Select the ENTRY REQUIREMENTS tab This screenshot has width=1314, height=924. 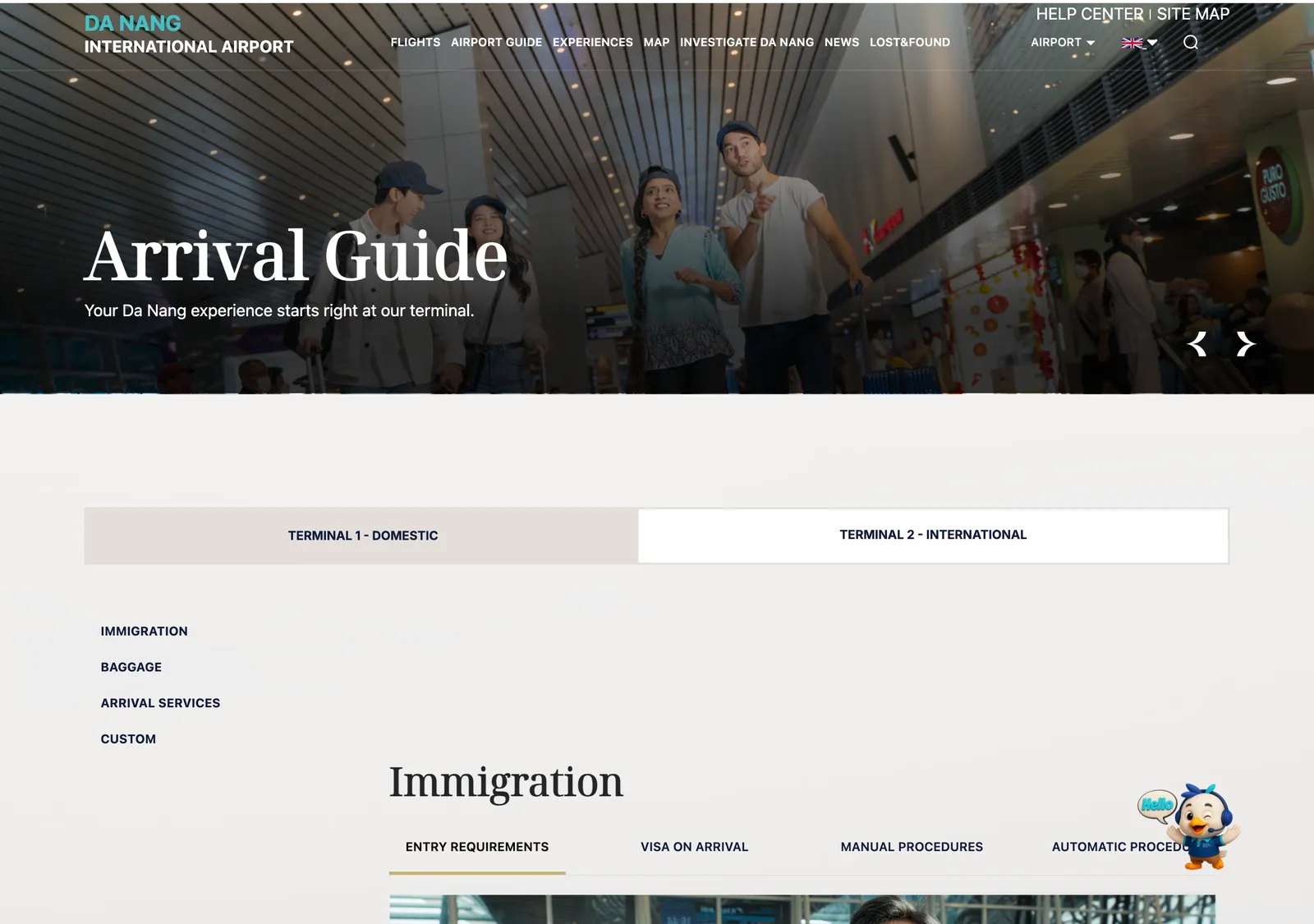coord(477,847)
